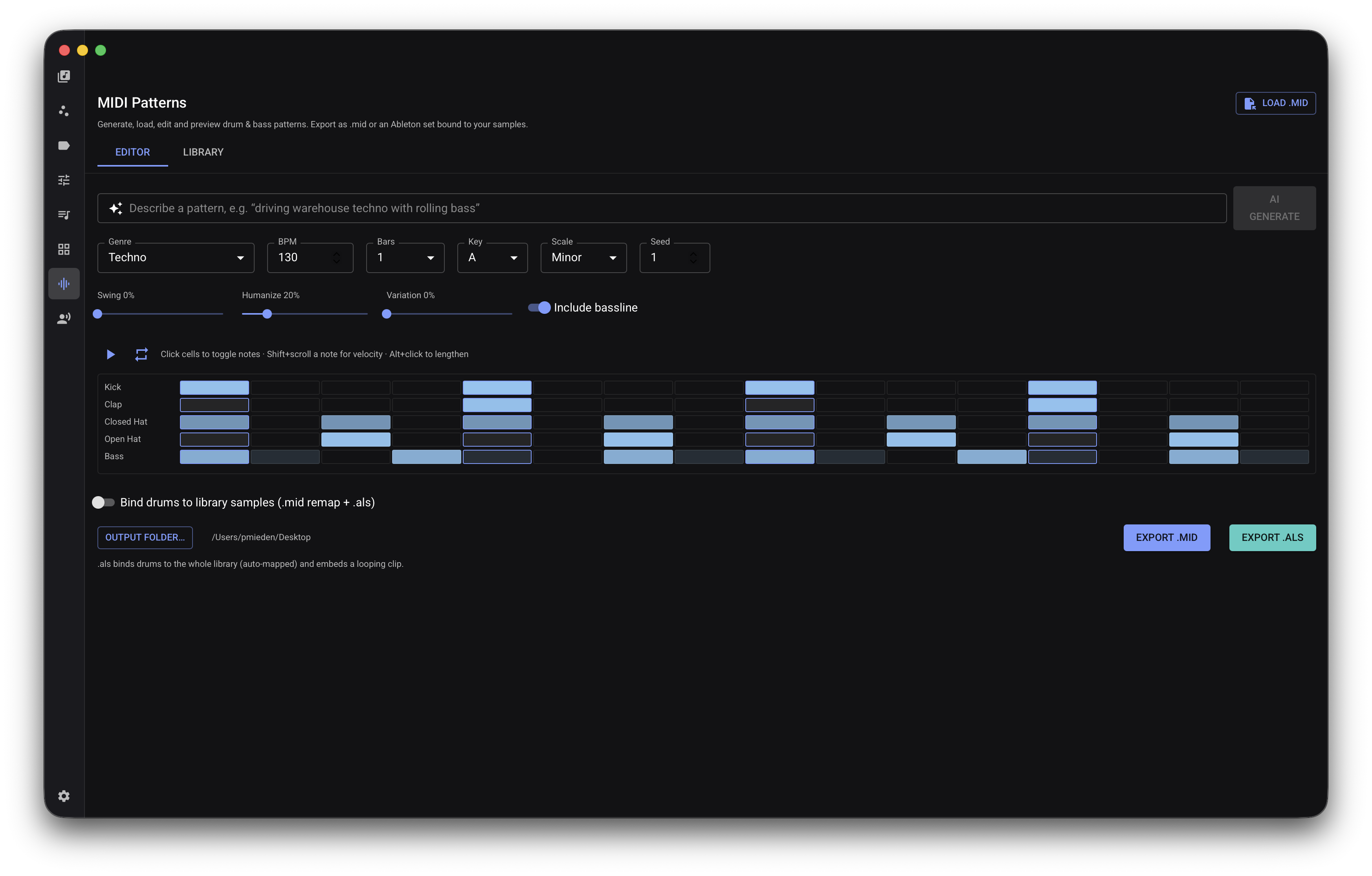Open the tuning sliders sidebar icon

[64, 180]
